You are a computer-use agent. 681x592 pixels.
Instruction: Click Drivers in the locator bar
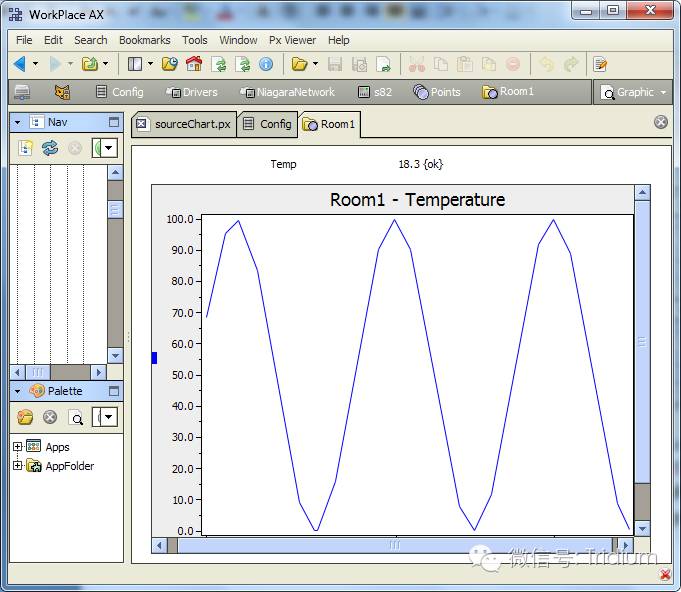[192, 92]
